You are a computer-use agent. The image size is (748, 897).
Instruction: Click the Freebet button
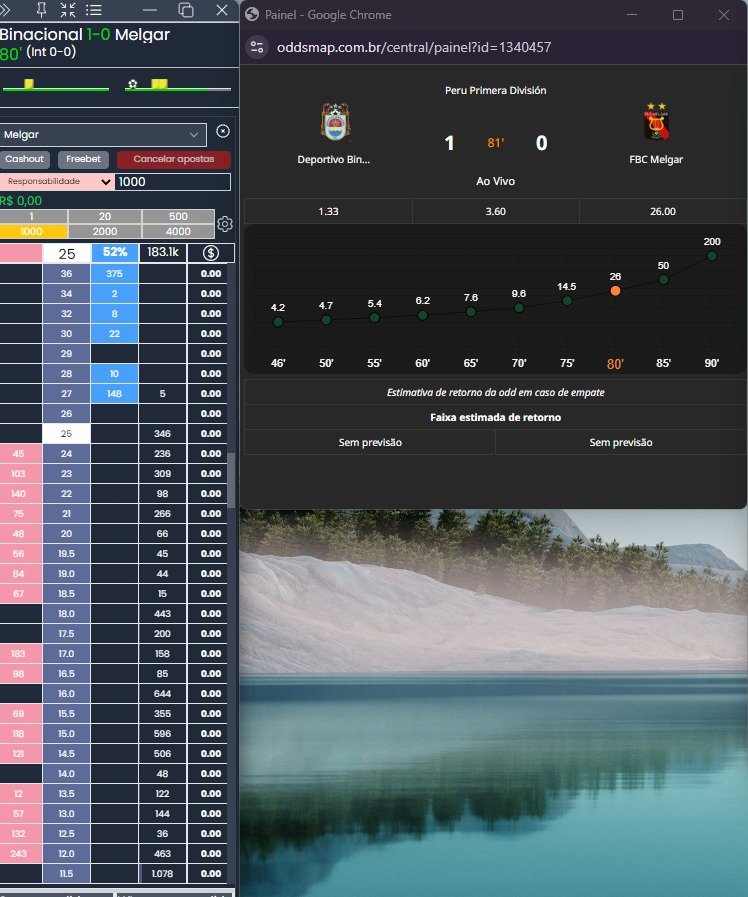click(83, 159)
